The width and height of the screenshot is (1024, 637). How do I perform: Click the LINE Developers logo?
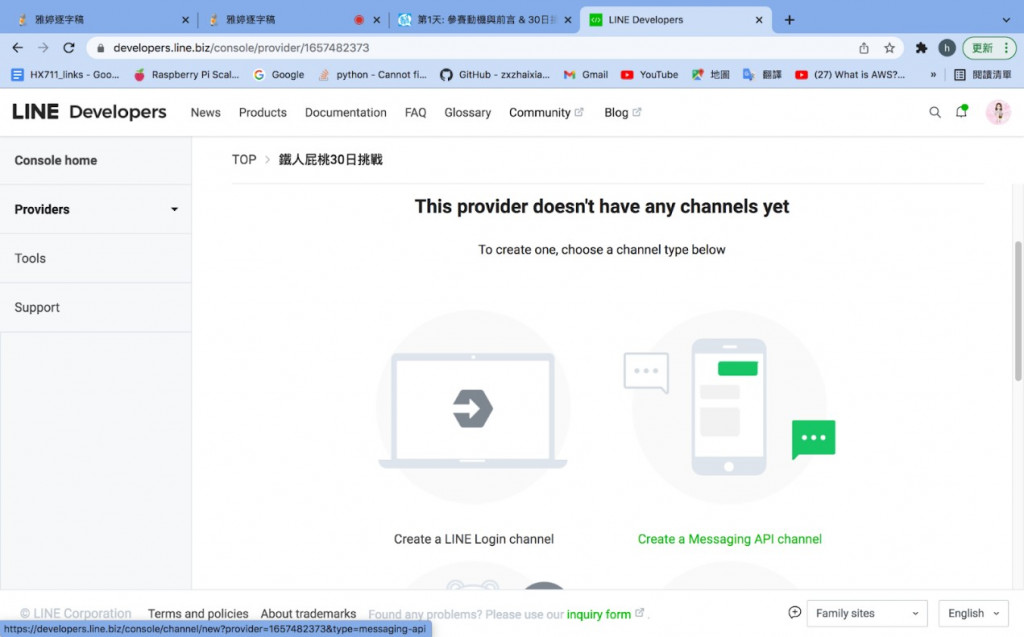[89, 112]
